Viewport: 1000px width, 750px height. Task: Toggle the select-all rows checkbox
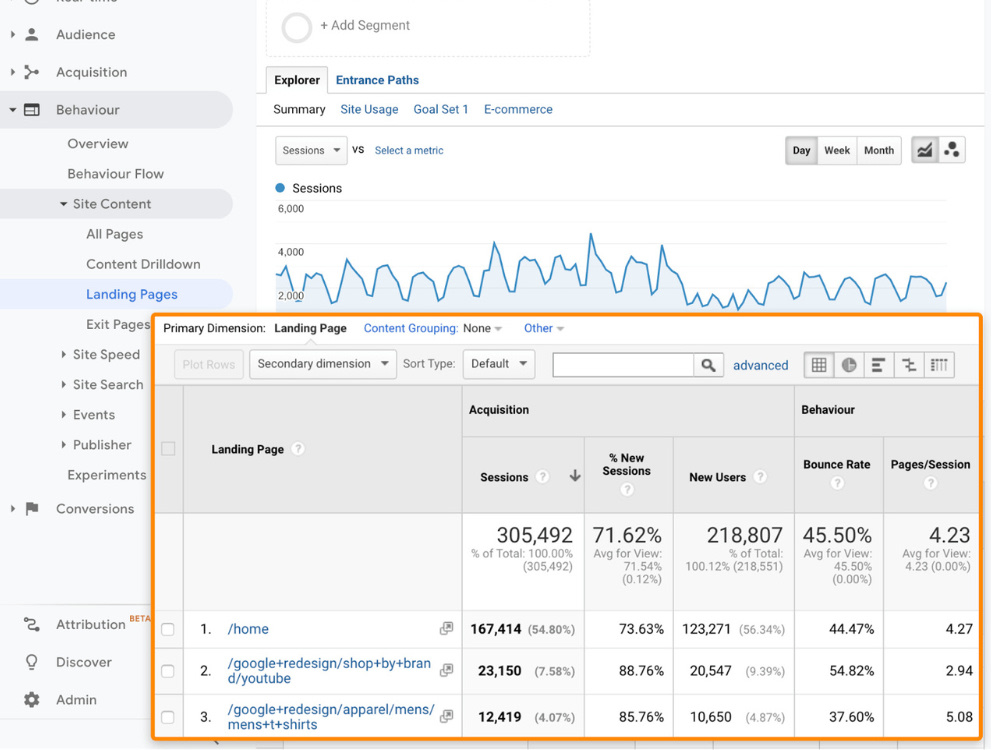pos(168,448)
